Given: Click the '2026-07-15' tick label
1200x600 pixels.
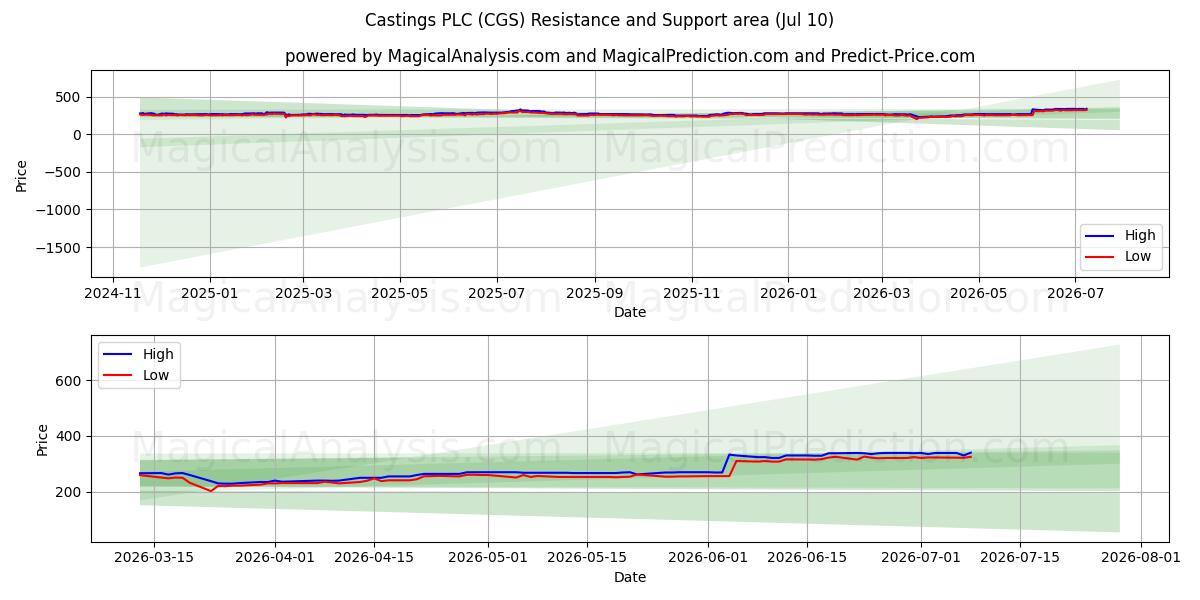Looking at the screenshot, I should click(x=1020, y=558).
